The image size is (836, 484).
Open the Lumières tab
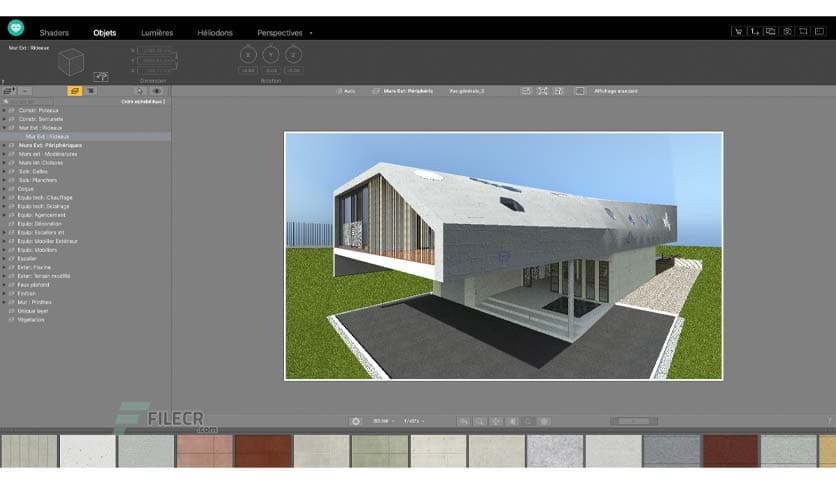tap(156, 33)
